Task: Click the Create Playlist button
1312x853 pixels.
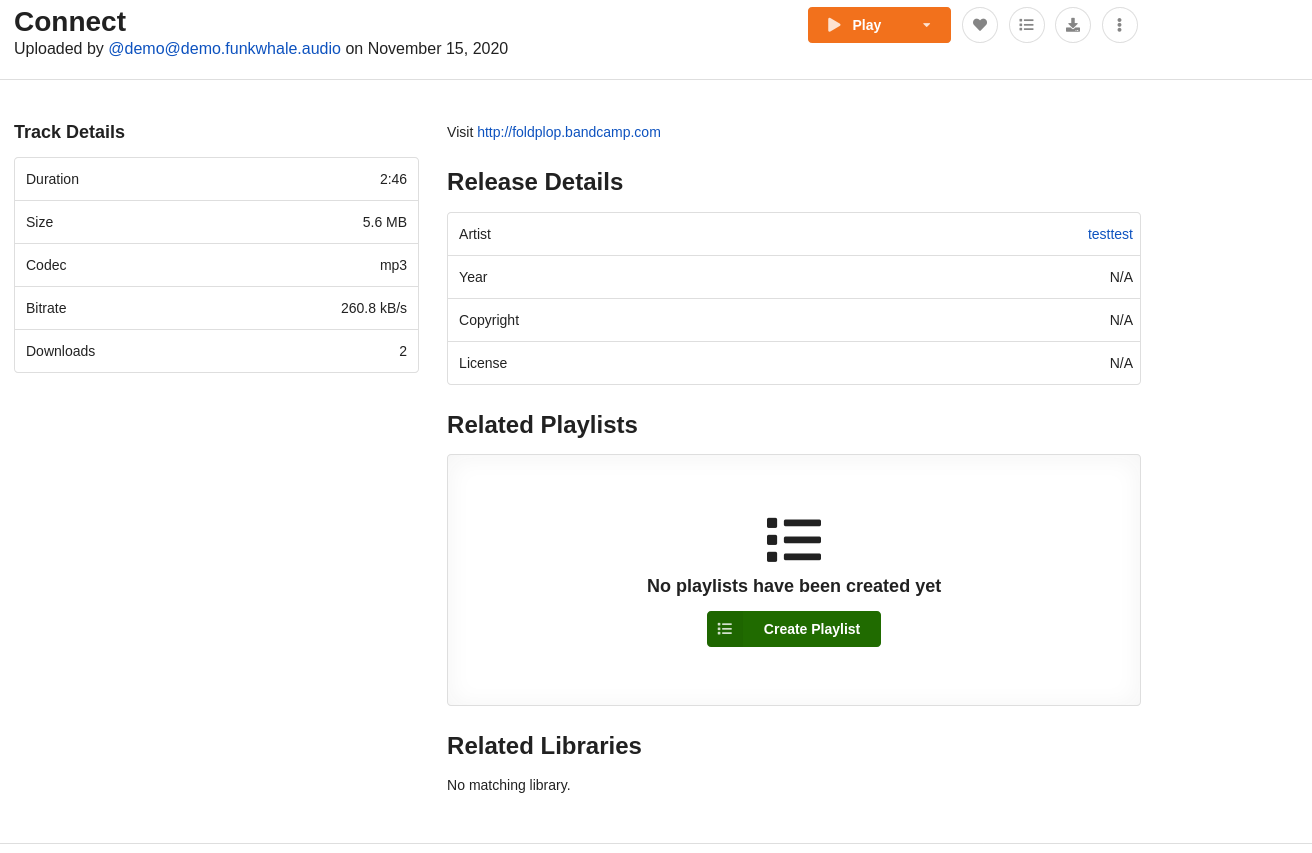Action: tap(794, 629)
